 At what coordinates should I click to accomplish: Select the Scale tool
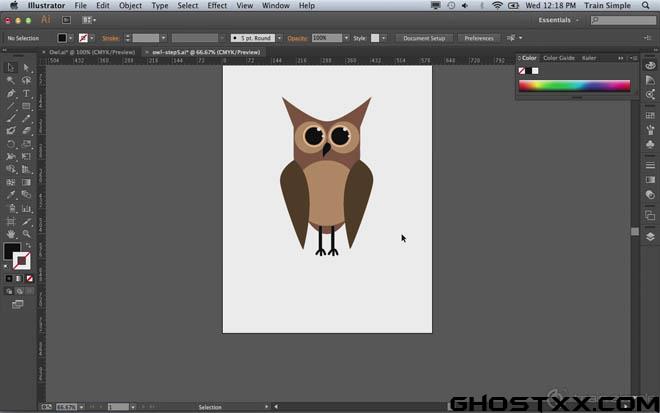(x=26, y=144)
